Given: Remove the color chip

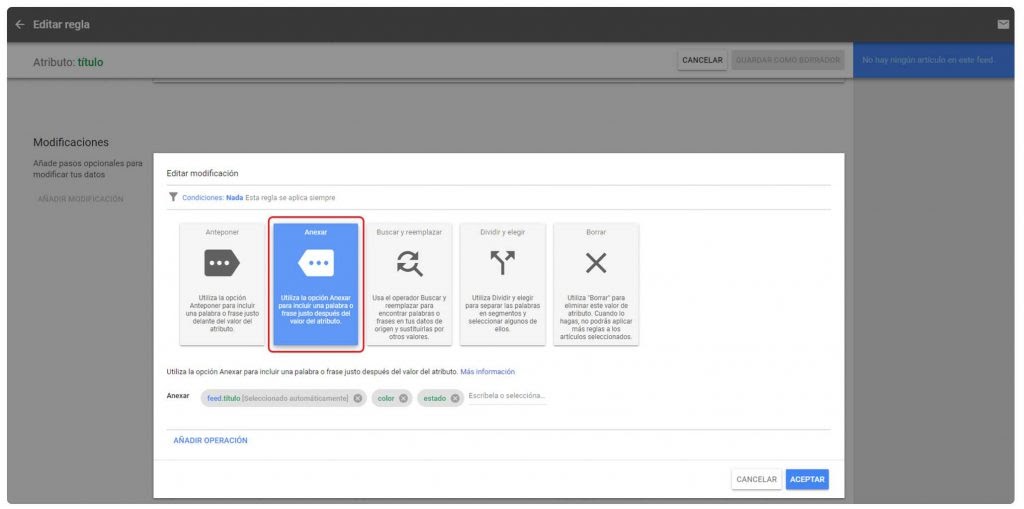Looking at the screenshot, I should pos(404,398).
